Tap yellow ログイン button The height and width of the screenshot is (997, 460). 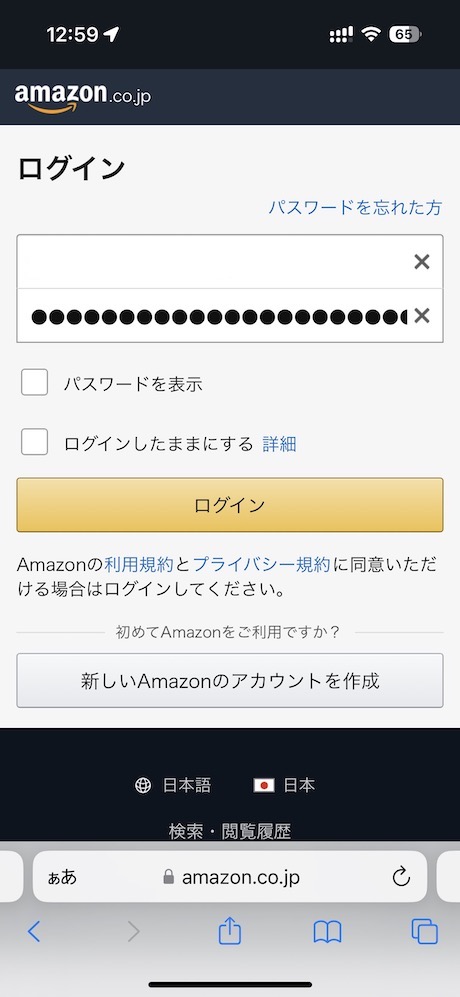[230, 505]
